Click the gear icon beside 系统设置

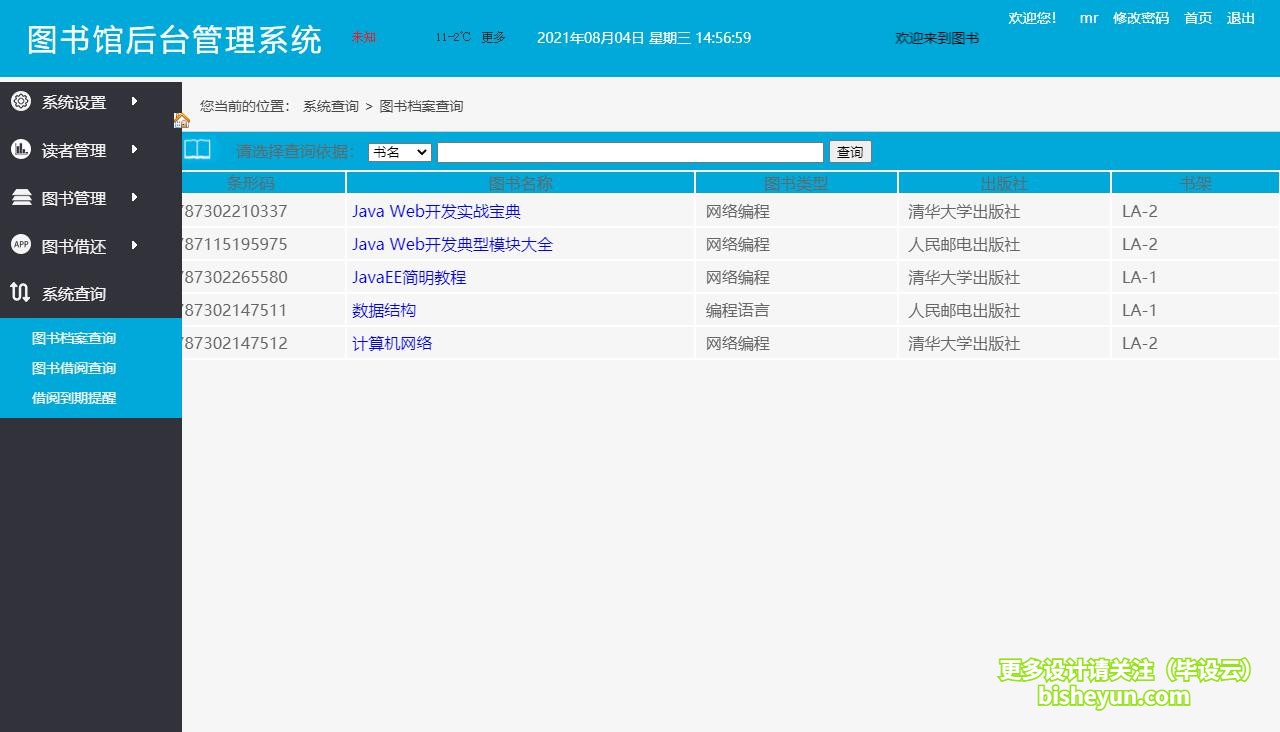pos(20,101)
